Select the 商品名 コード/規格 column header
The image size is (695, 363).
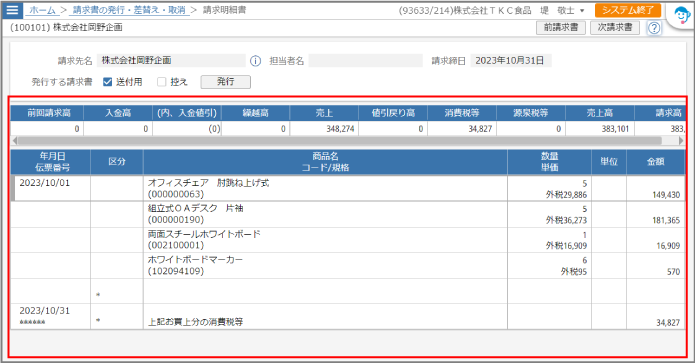(x=325, y=162)
